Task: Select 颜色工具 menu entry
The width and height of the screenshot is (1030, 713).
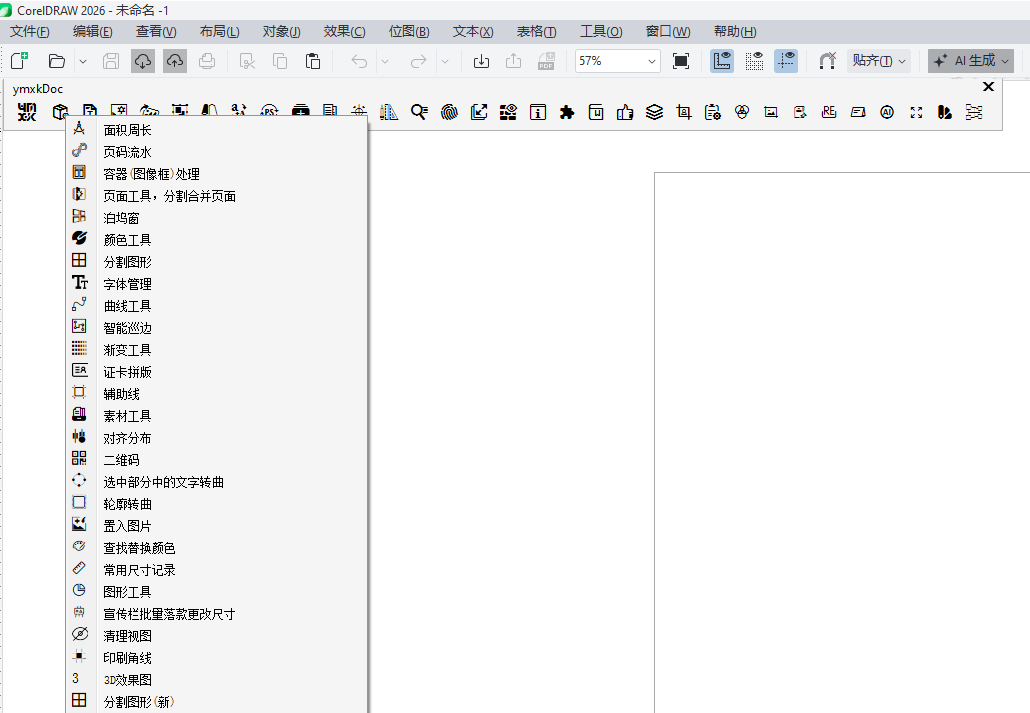Action: tap(217, 240)
